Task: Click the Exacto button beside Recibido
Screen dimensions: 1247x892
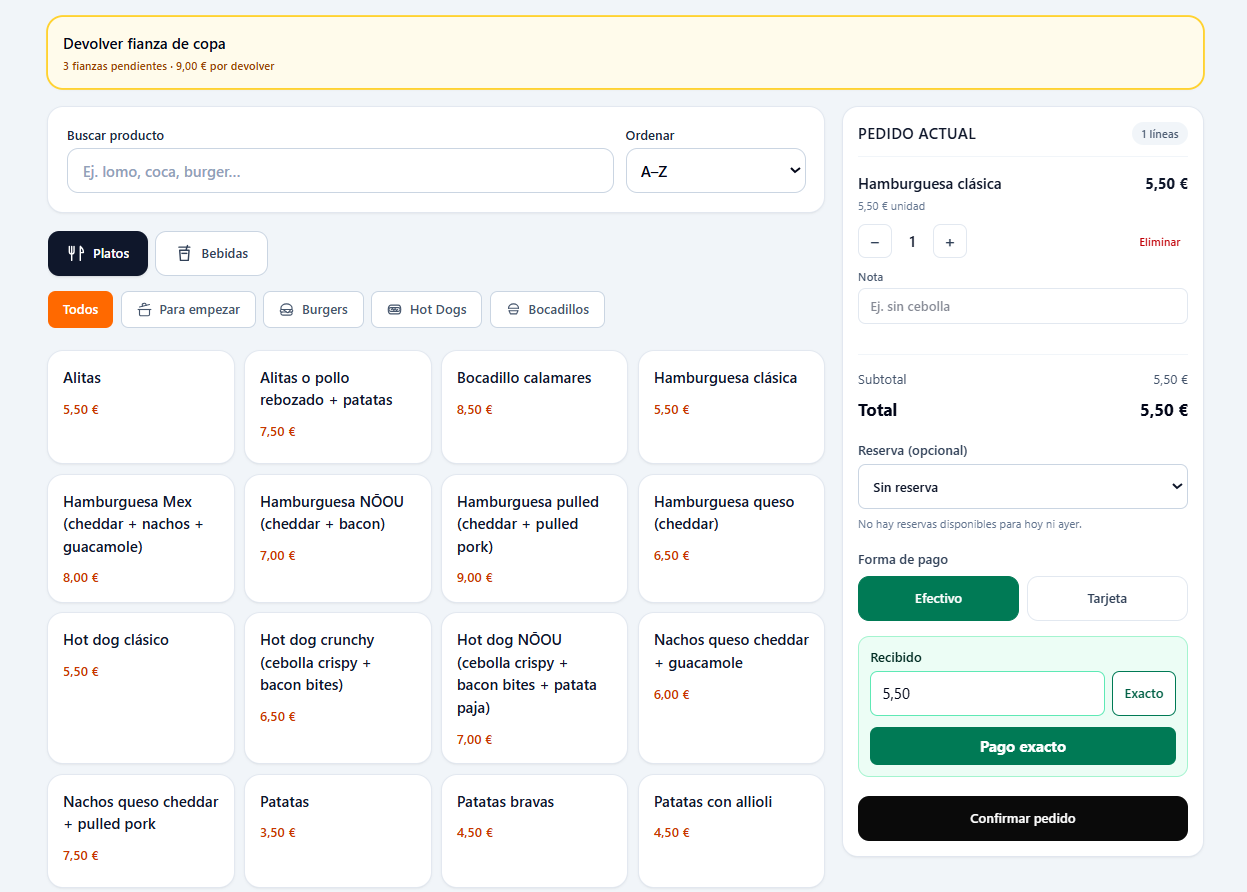Action: pos(1144,693)
